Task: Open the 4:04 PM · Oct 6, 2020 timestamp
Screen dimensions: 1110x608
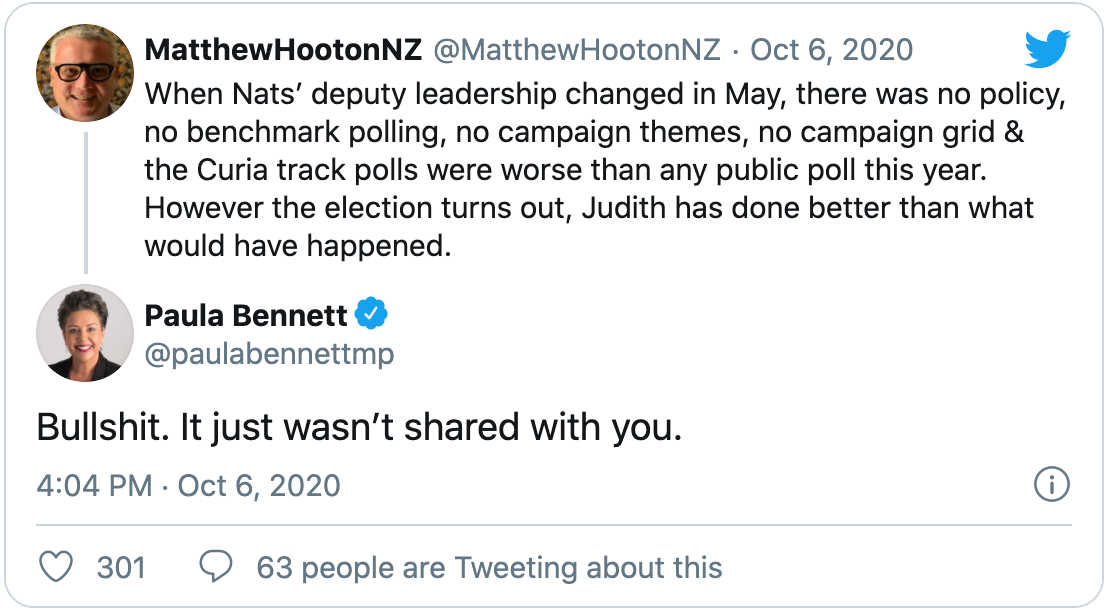Action: (188, 486)
